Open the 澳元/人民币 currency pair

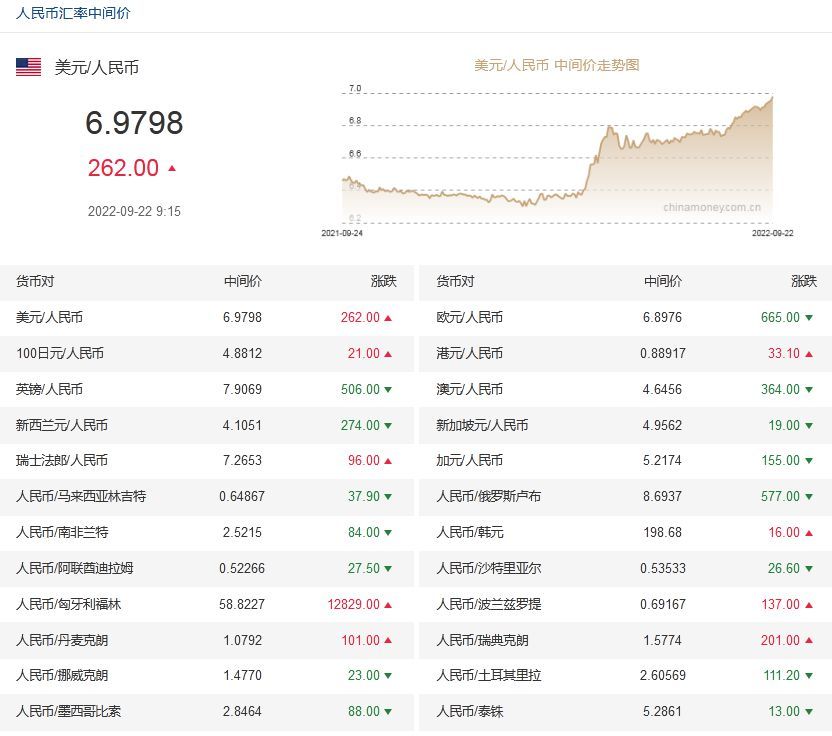pos(470,390)
